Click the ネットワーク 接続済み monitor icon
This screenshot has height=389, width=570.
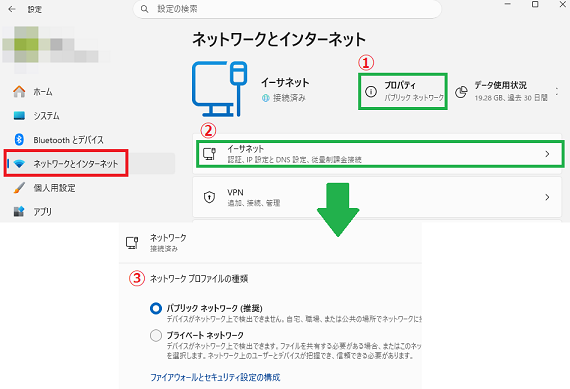point(132,242)
